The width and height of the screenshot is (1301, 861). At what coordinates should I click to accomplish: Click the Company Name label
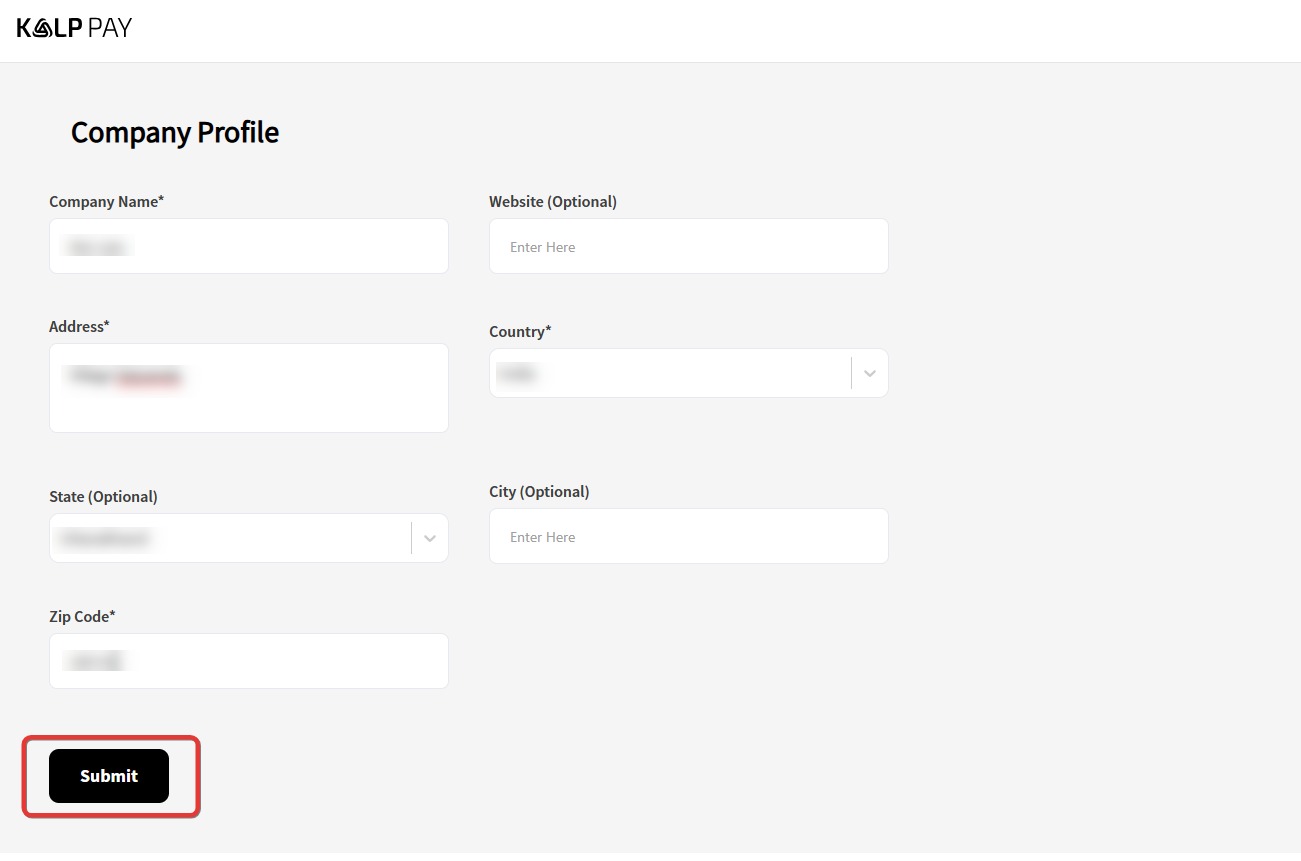106,201
